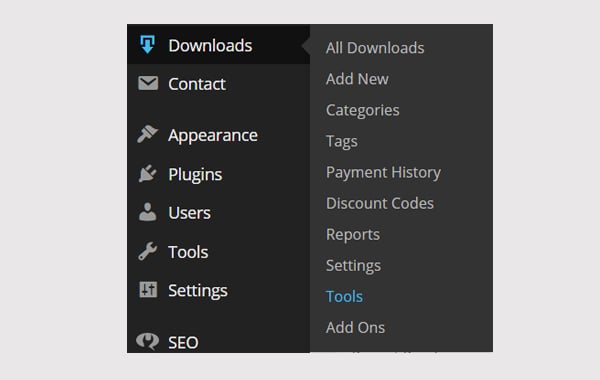The width and height of the screenshot is (600, 380).
Task: Open the Contact menu label
Action: [197, 84]
